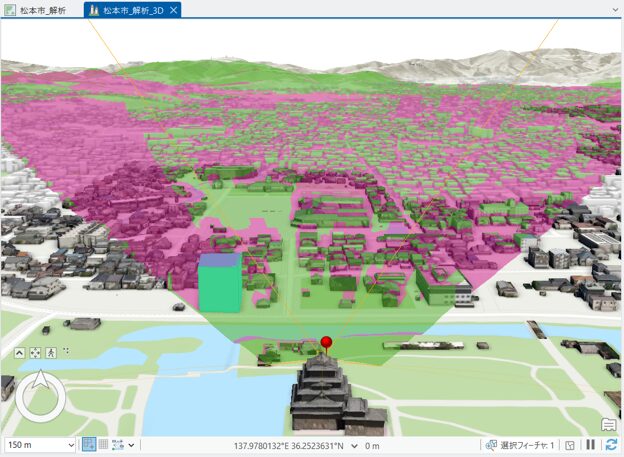The image size is (624, 457).
Task: Refresh the scene view
Action: [610, 445]
